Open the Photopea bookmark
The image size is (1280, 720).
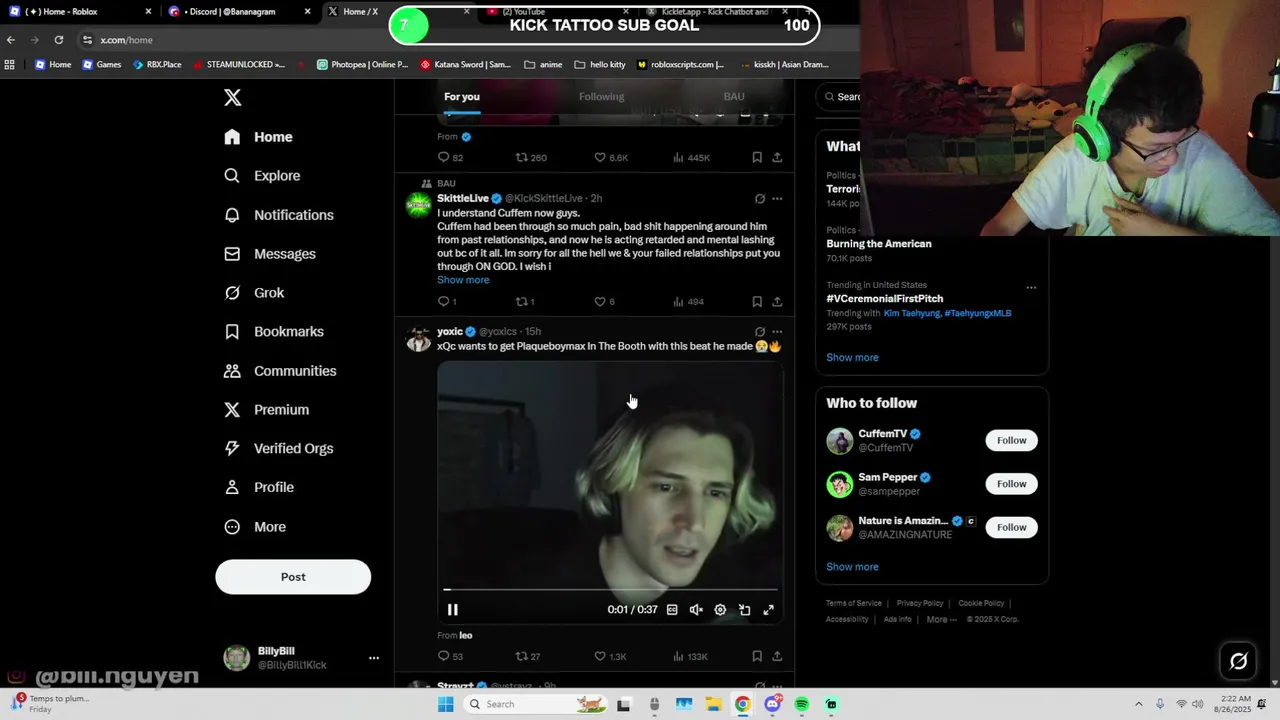(362, 64)
